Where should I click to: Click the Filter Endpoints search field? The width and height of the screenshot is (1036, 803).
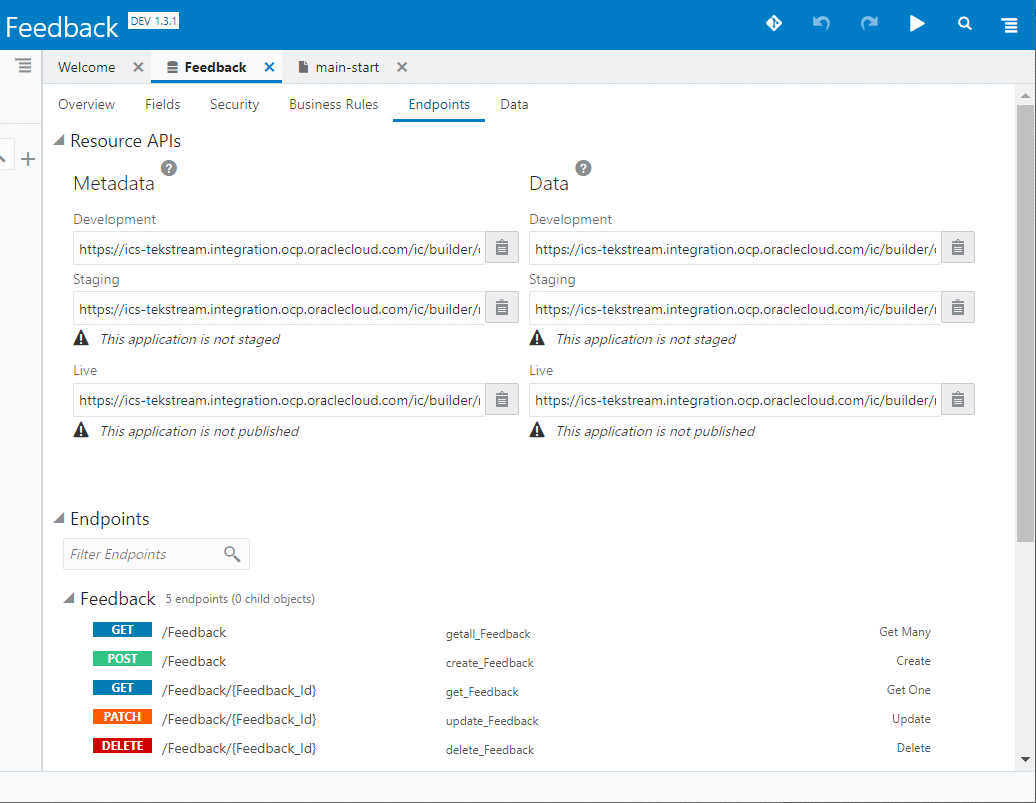point(157,554)
